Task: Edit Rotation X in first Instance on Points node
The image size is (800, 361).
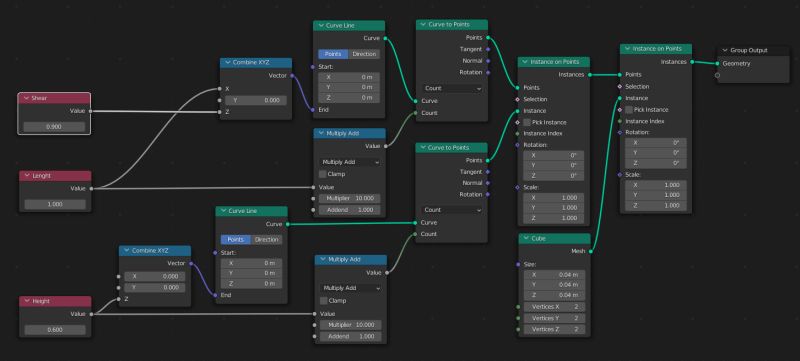Action: pyautogui.click(x=554, y=155)
